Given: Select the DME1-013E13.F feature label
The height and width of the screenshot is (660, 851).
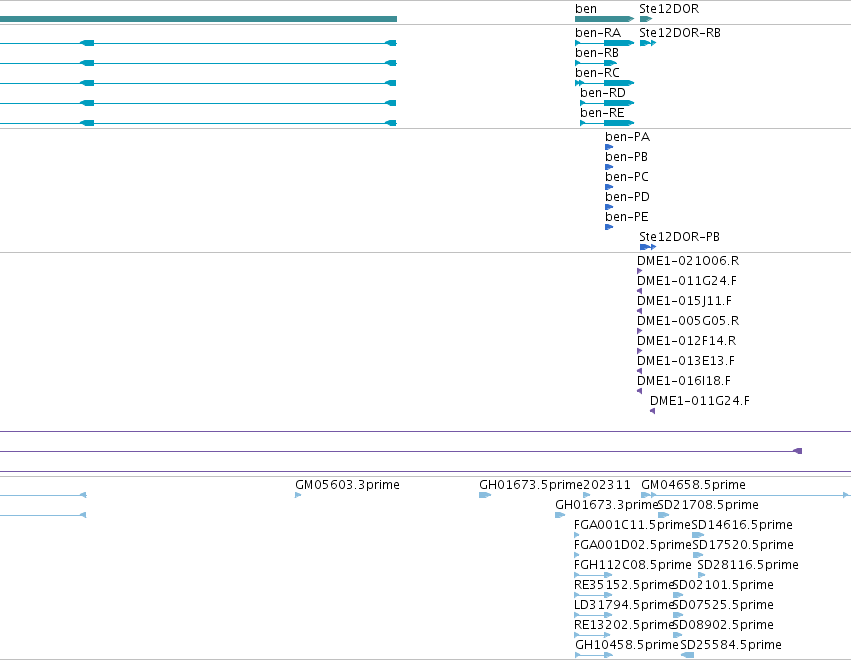Looking at the screenshot, I should coord(686,361).
